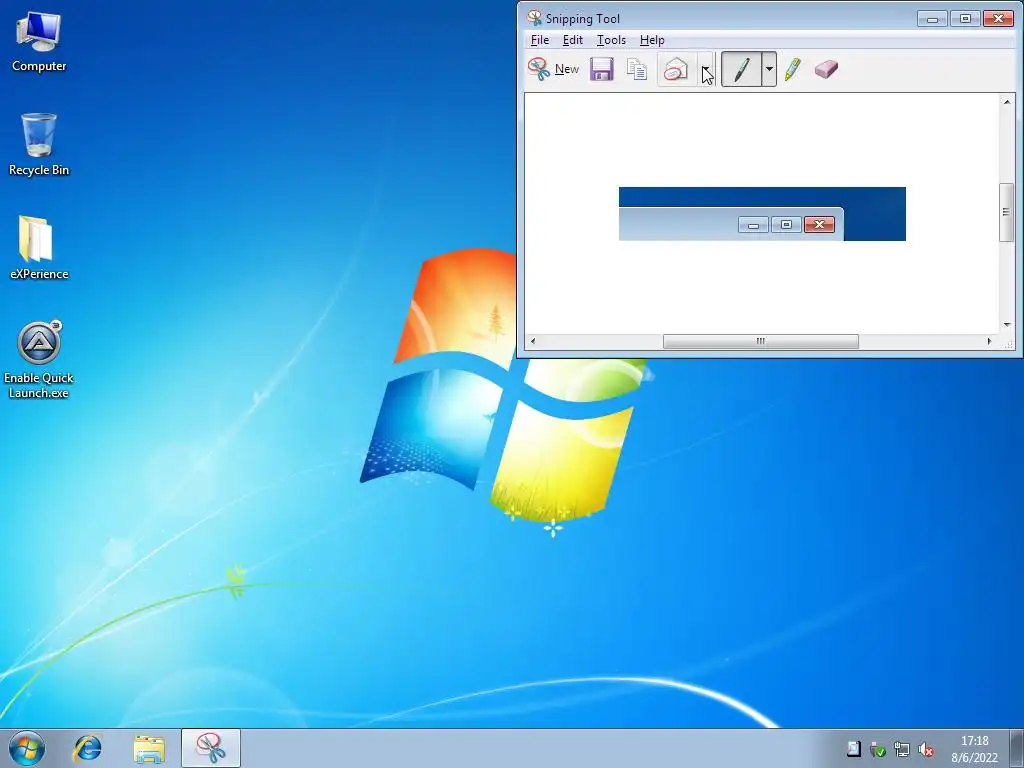Open the Tools menu
1024x768 pixels.
point(611,40)
